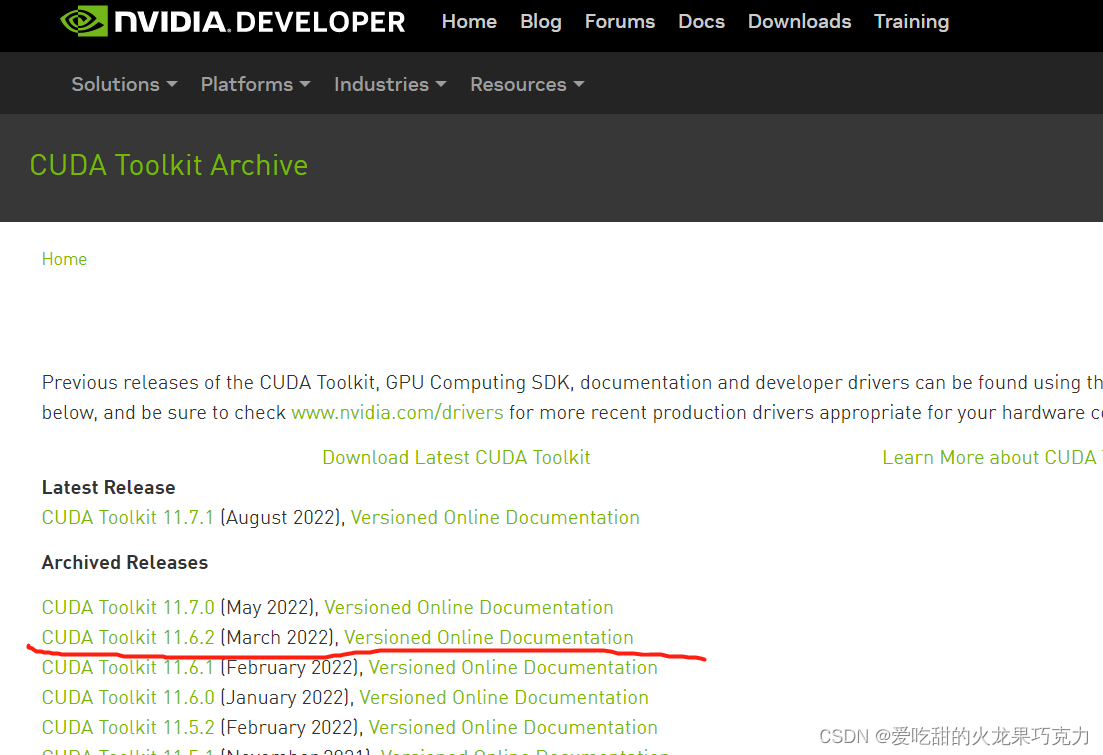Screen dimensions: 1103x755
Task: Open the Home nav item
Action: [x=469, y=22]
